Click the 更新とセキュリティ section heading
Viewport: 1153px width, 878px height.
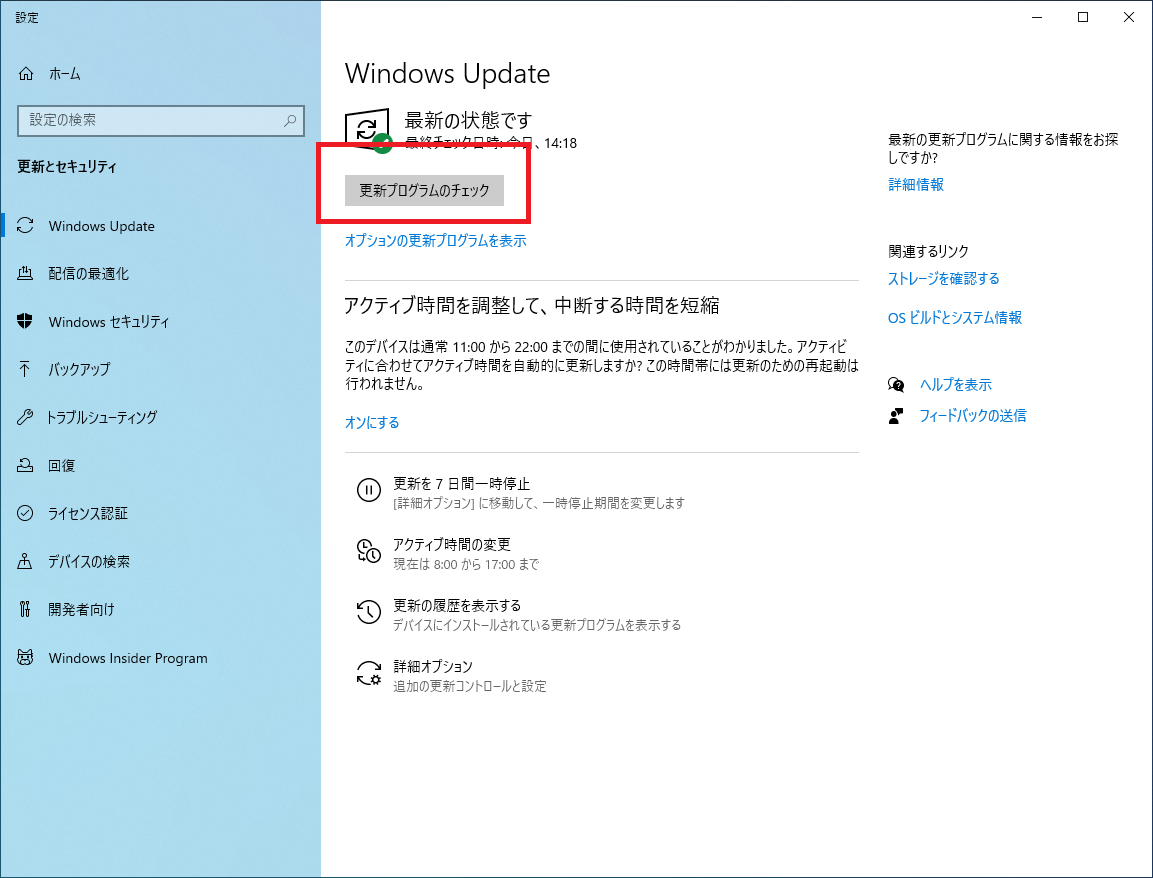pos(67,167)
